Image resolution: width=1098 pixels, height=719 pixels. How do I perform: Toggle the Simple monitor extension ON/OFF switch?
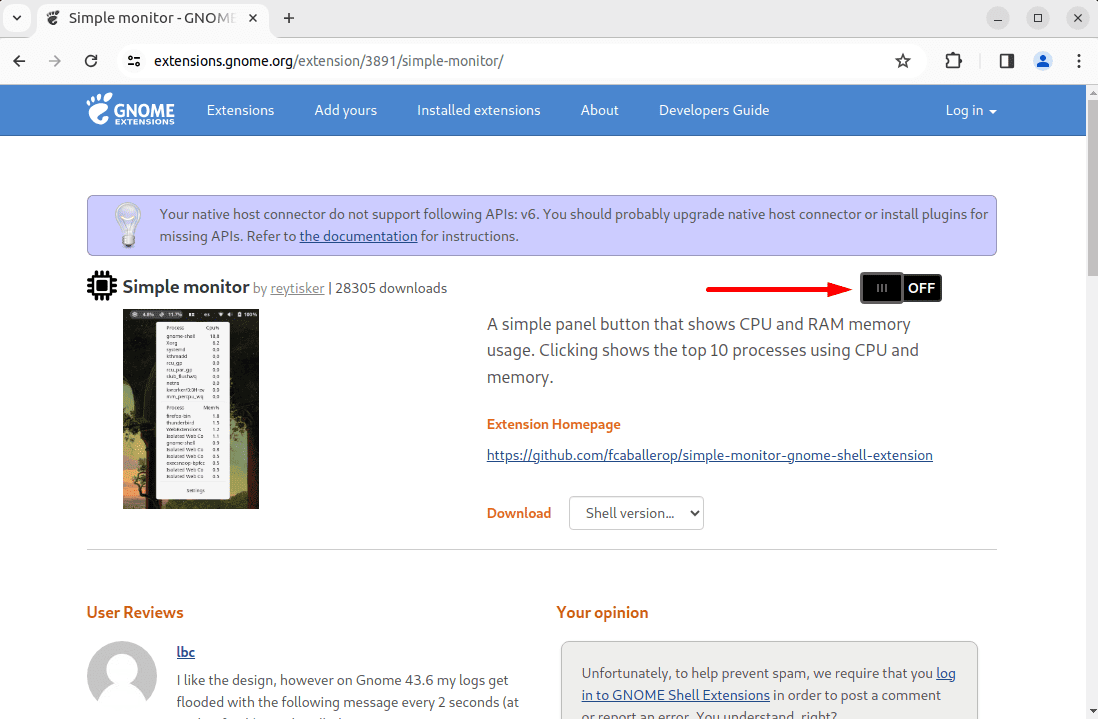click(901, 288)
